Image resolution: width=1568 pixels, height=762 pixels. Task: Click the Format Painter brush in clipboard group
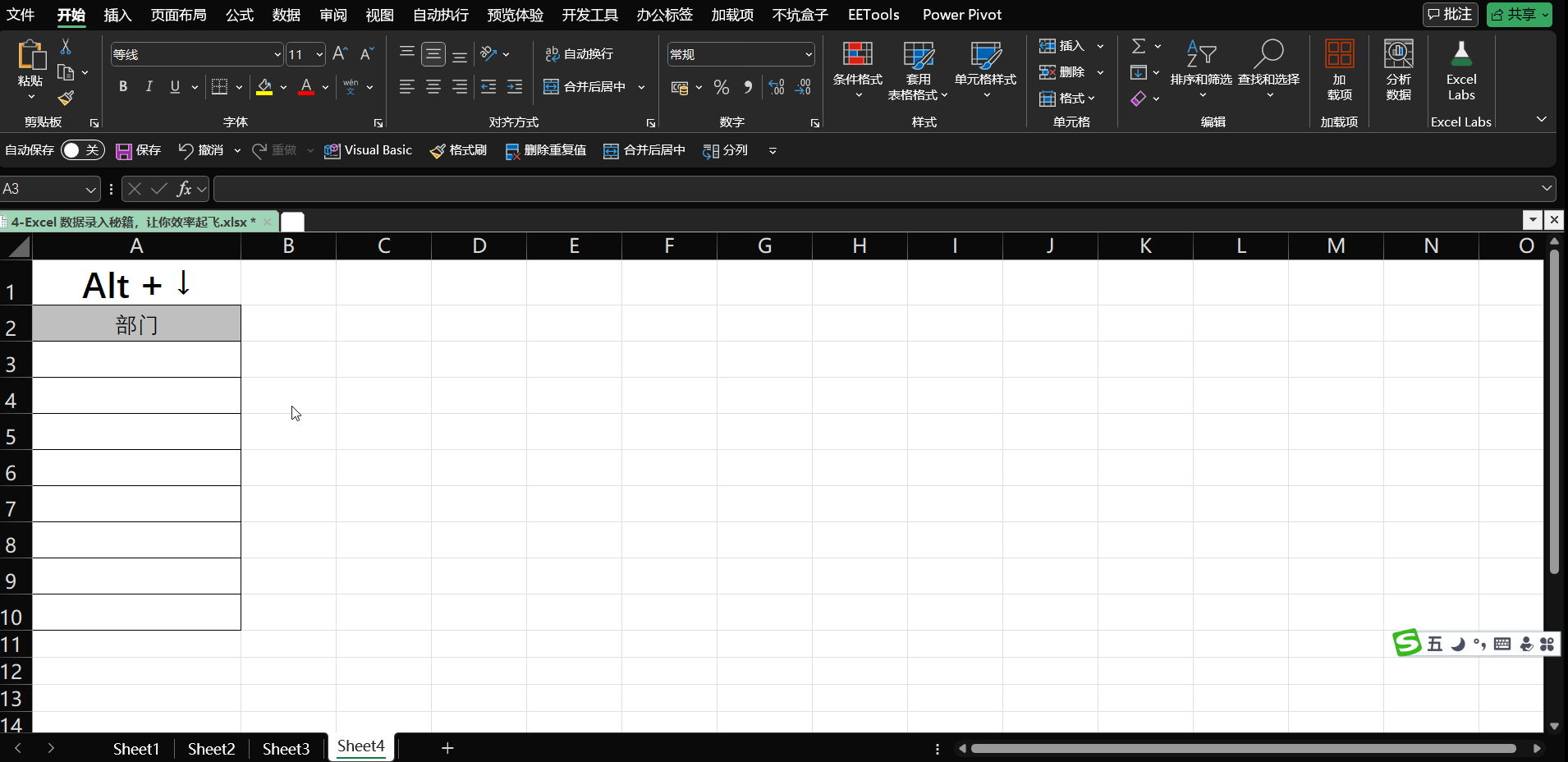coord(66,99)
